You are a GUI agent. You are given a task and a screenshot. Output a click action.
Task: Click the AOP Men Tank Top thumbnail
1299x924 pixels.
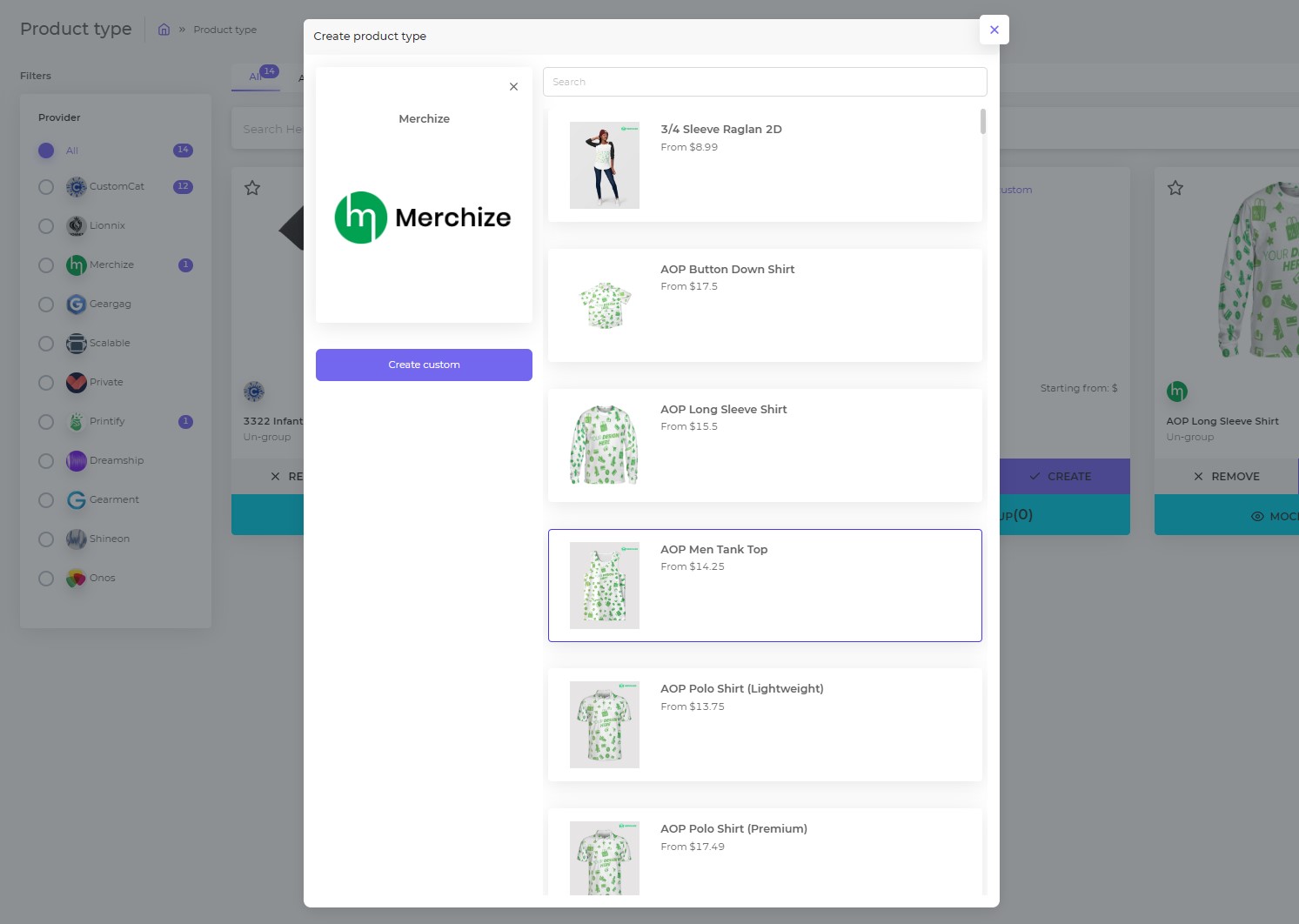[605, 586]
